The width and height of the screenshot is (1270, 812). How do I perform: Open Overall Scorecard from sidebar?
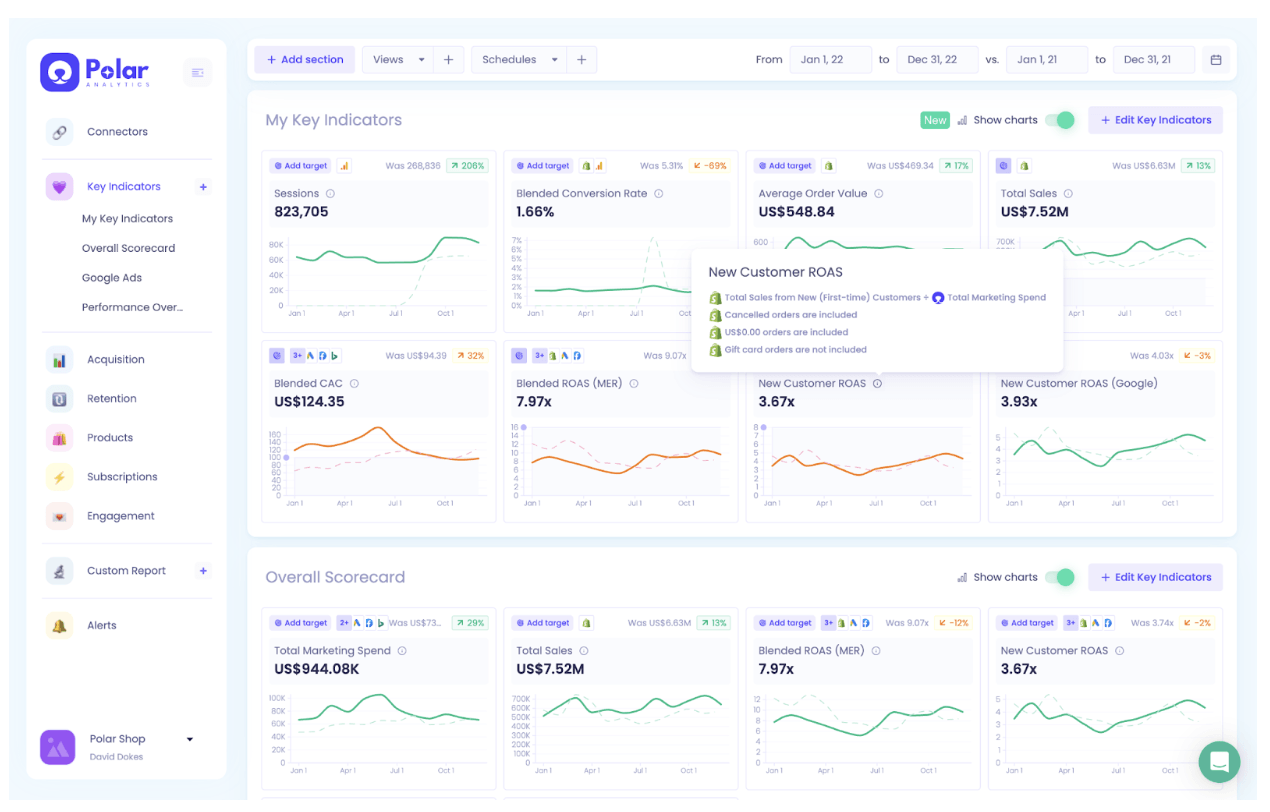point(128,248)
